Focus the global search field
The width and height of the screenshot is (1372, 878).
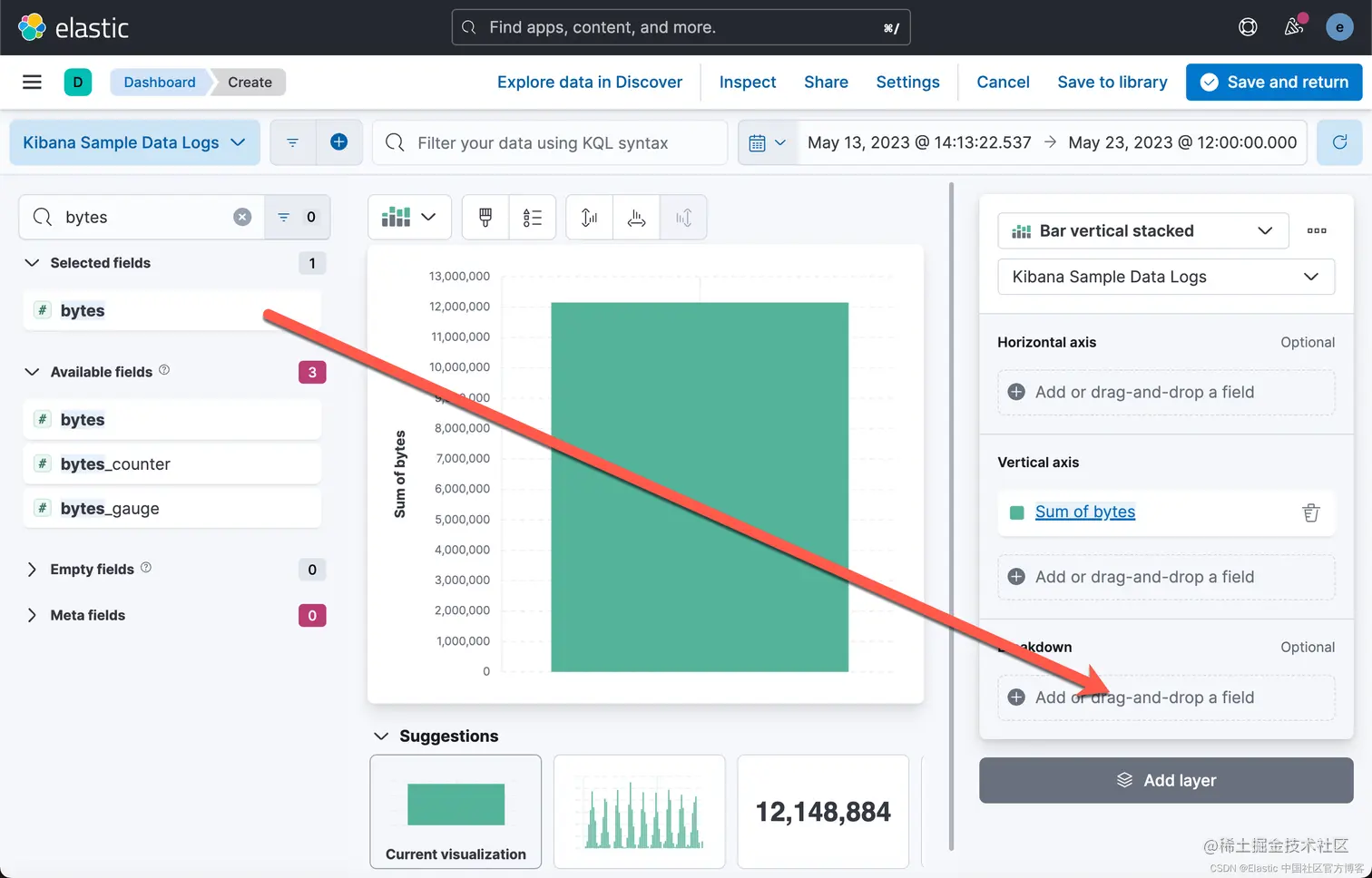681,27
